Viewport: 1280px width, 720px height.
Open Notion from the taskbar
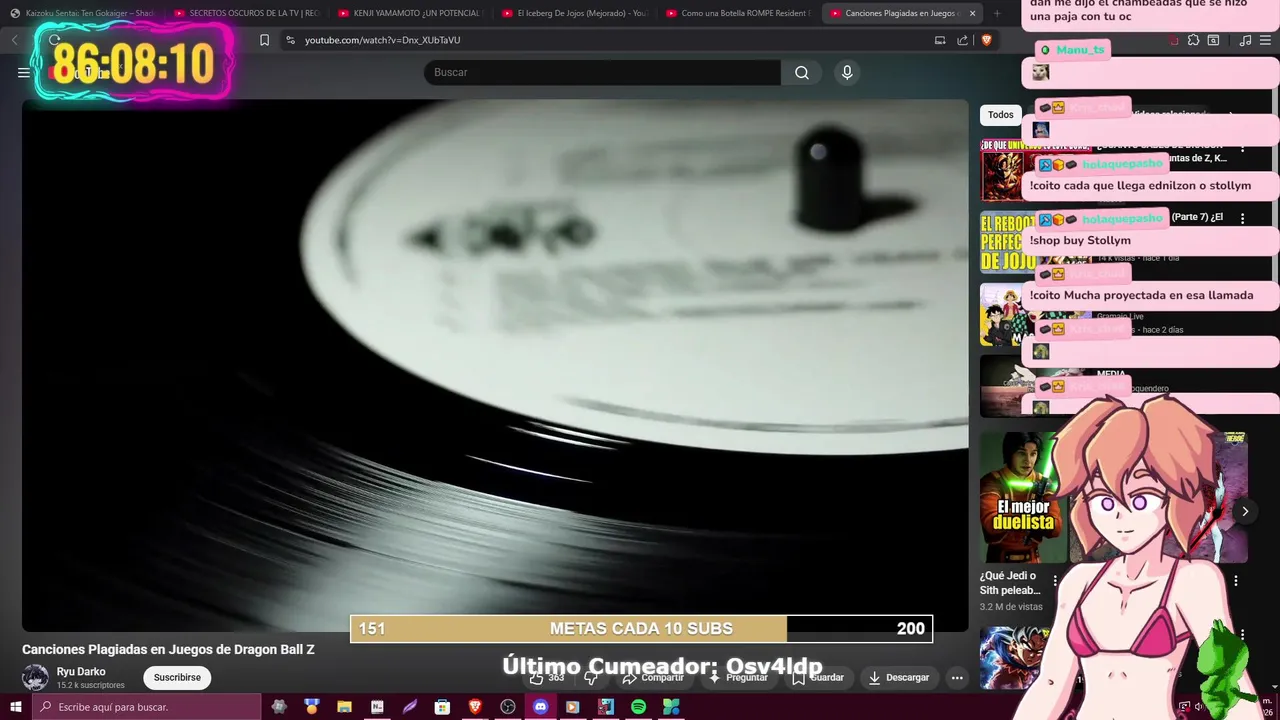point(377,707)
